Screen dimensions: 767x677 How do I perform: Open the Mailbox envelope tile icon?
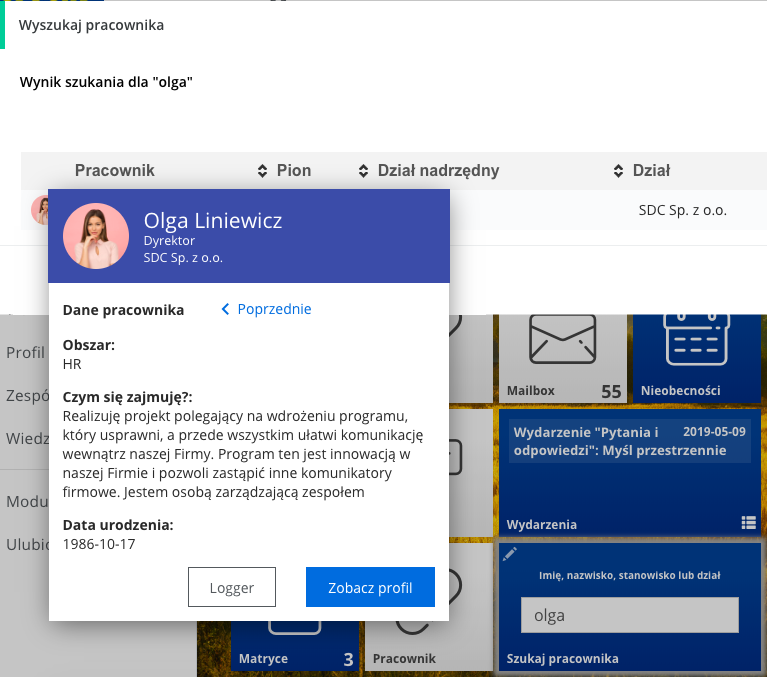(562, 339)
